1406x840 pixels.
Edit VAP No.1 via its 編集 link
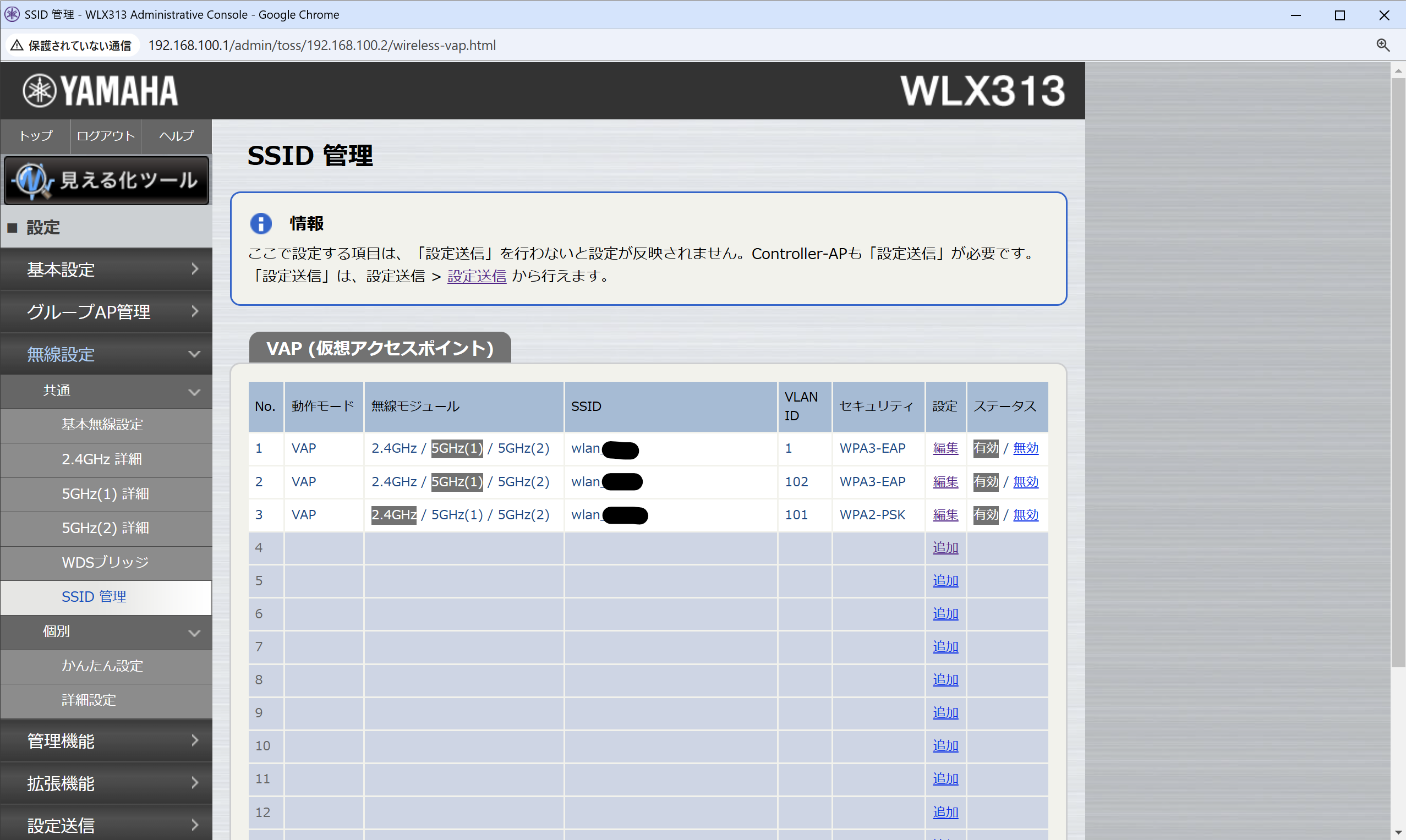(x=944, y=448)
